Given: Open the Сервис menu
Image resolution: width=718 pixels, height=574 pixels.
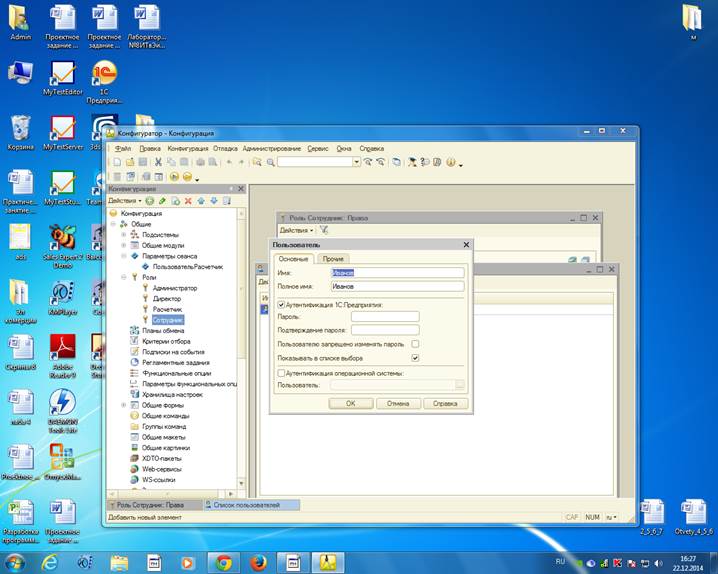Looking at the screenshot, I should point(318,148).
